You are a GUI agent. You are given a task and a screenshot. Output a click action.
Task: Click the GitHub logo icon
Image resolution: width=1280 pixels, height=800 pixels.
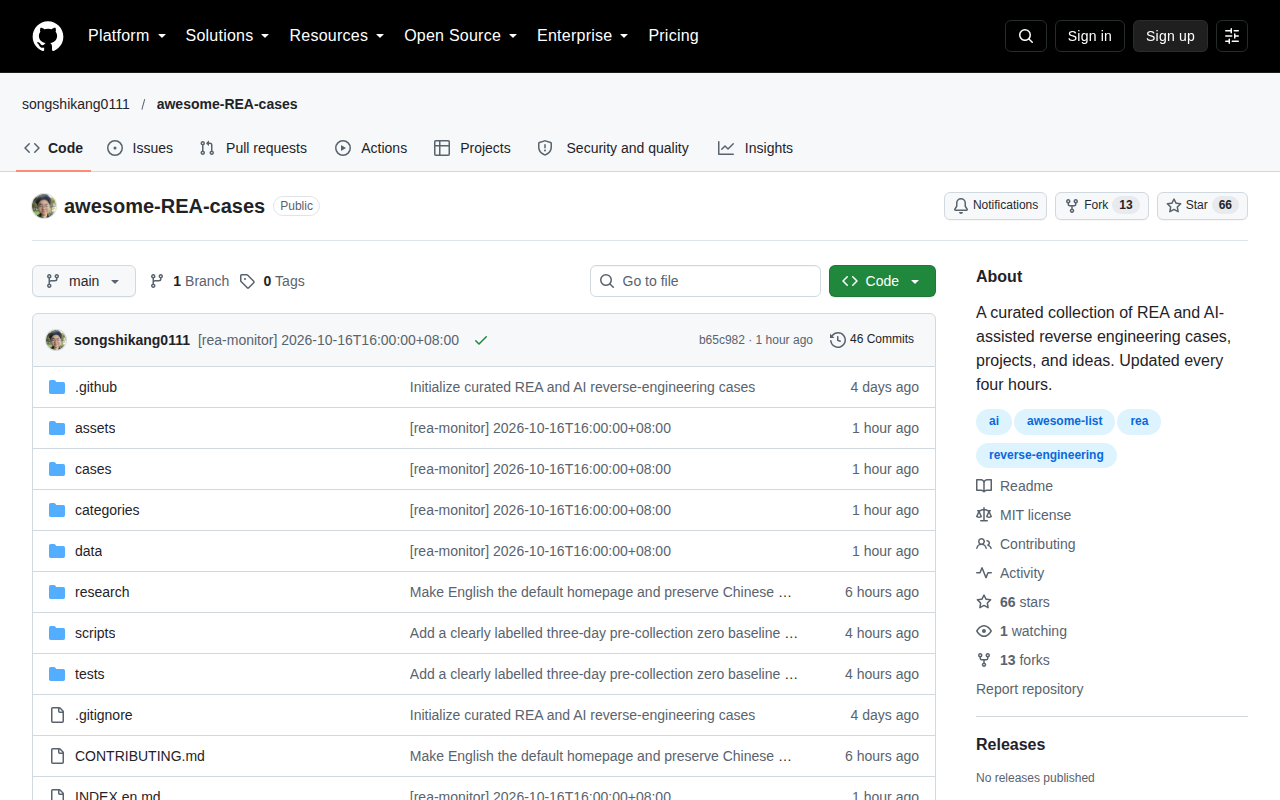[x=48, y=36]
